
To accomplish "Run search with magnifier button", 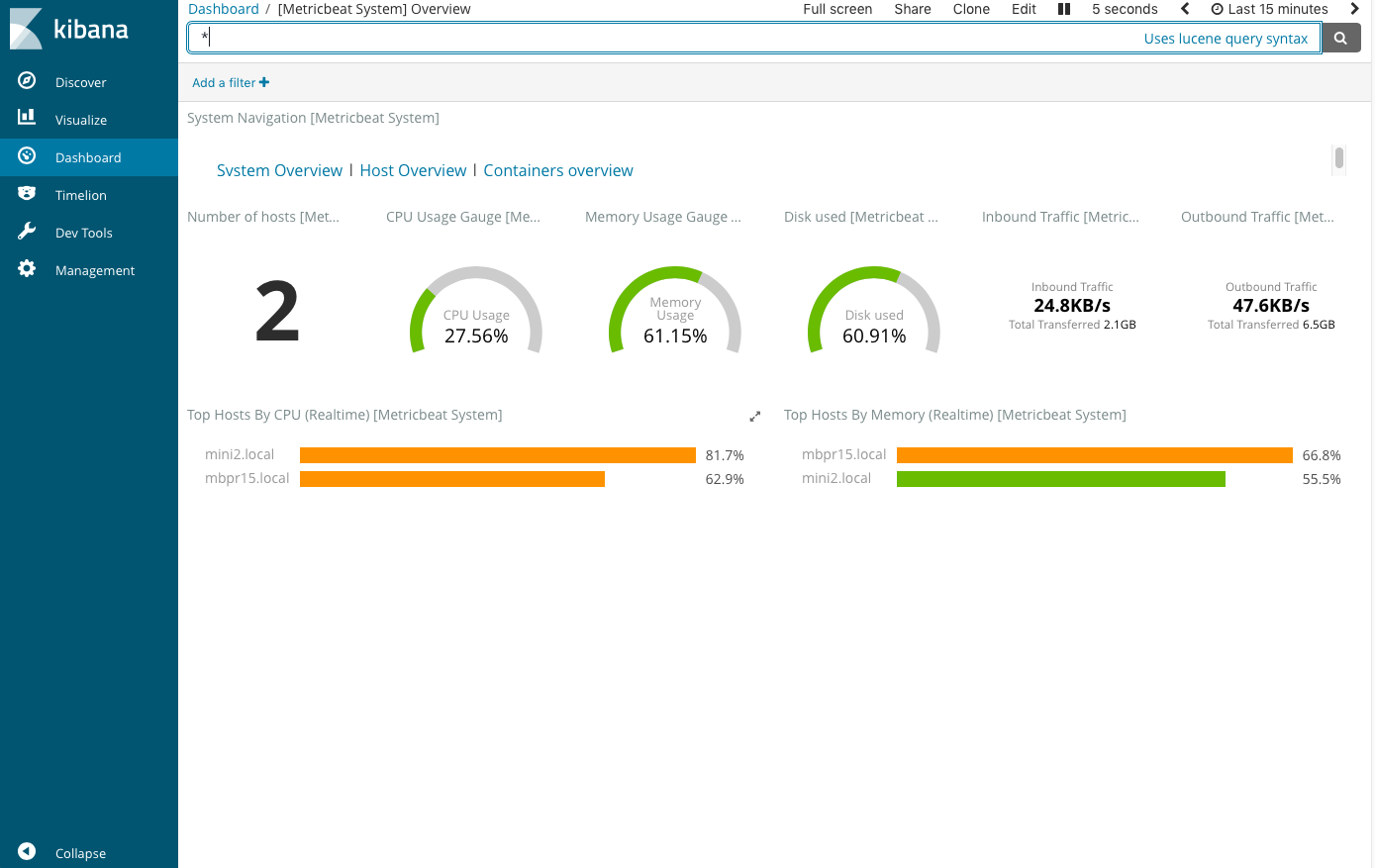I will tap(1341, 39).
